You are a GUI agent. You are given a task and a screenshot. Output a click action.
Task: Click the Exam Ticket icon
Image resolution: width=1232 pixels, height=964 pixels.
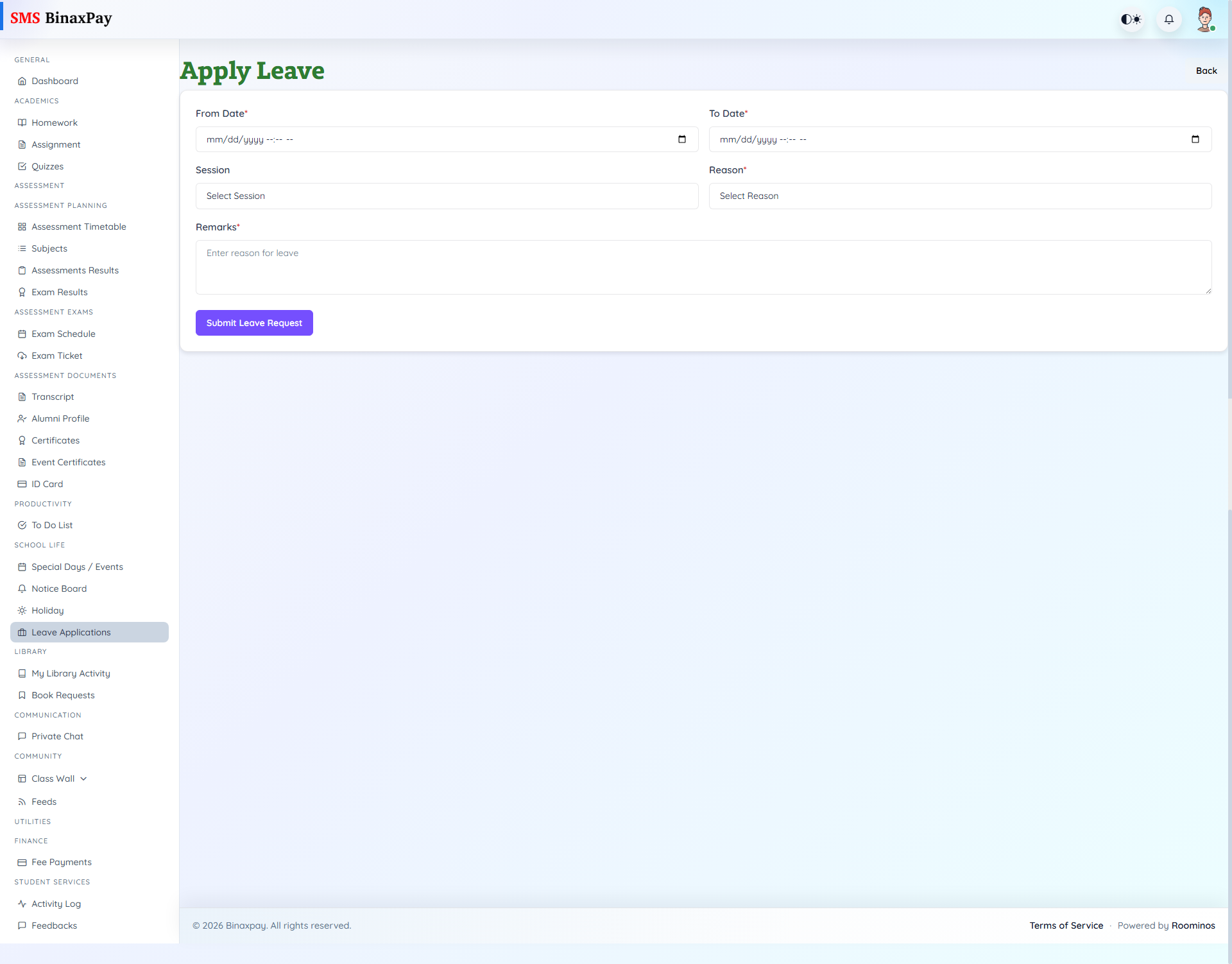click(x=22, y=356)
